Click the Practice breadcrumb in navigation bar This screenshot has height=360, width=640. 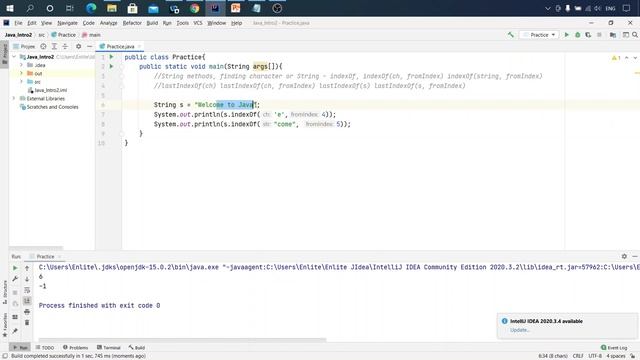64,35
